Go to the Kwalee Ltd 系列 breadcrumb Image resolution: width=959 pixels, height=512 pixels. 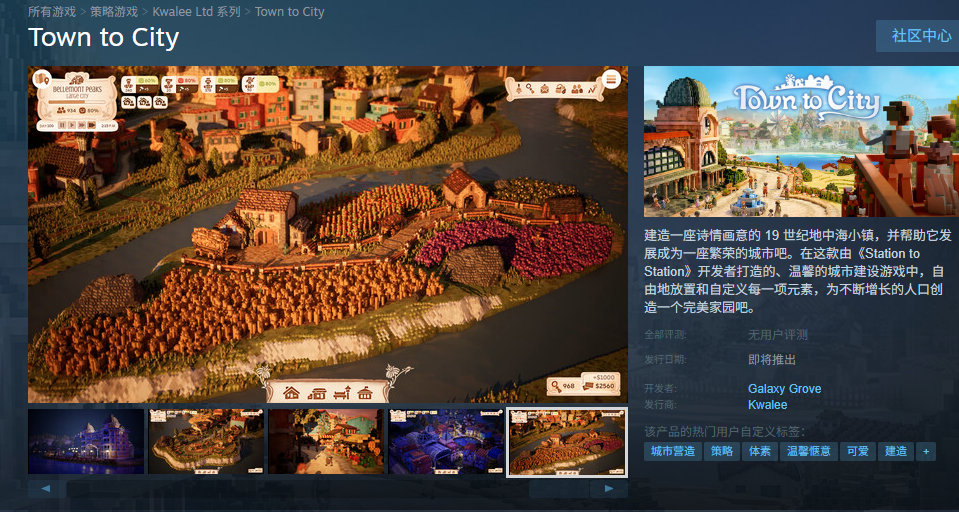point(196,12)
